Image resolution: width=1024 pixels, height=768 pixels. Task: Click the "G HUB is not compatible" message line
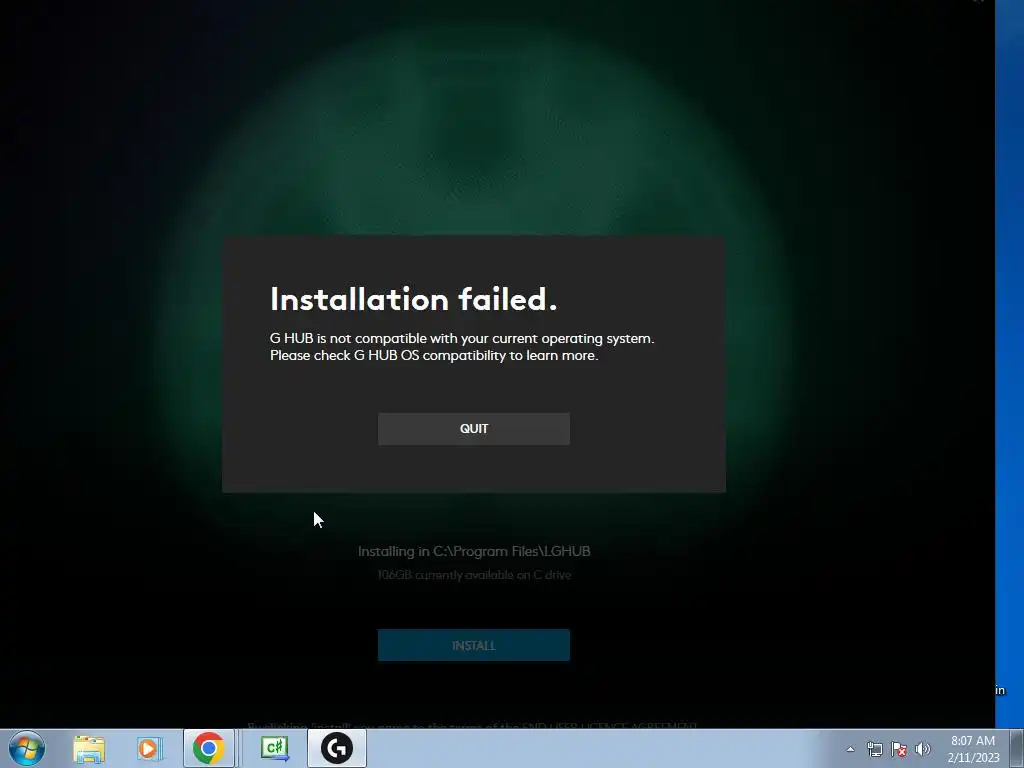pyautogui.click(x=462, y=338)
